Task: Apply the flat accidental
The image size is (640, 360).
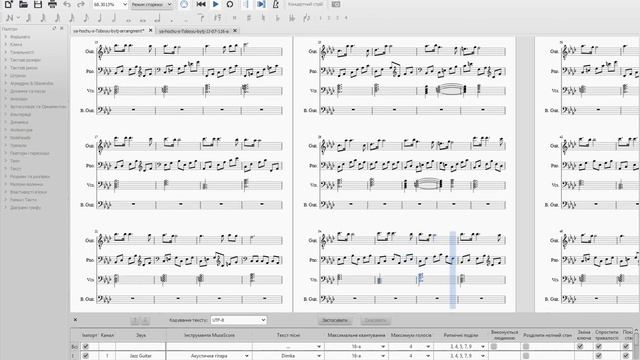Action: [277, 18]
